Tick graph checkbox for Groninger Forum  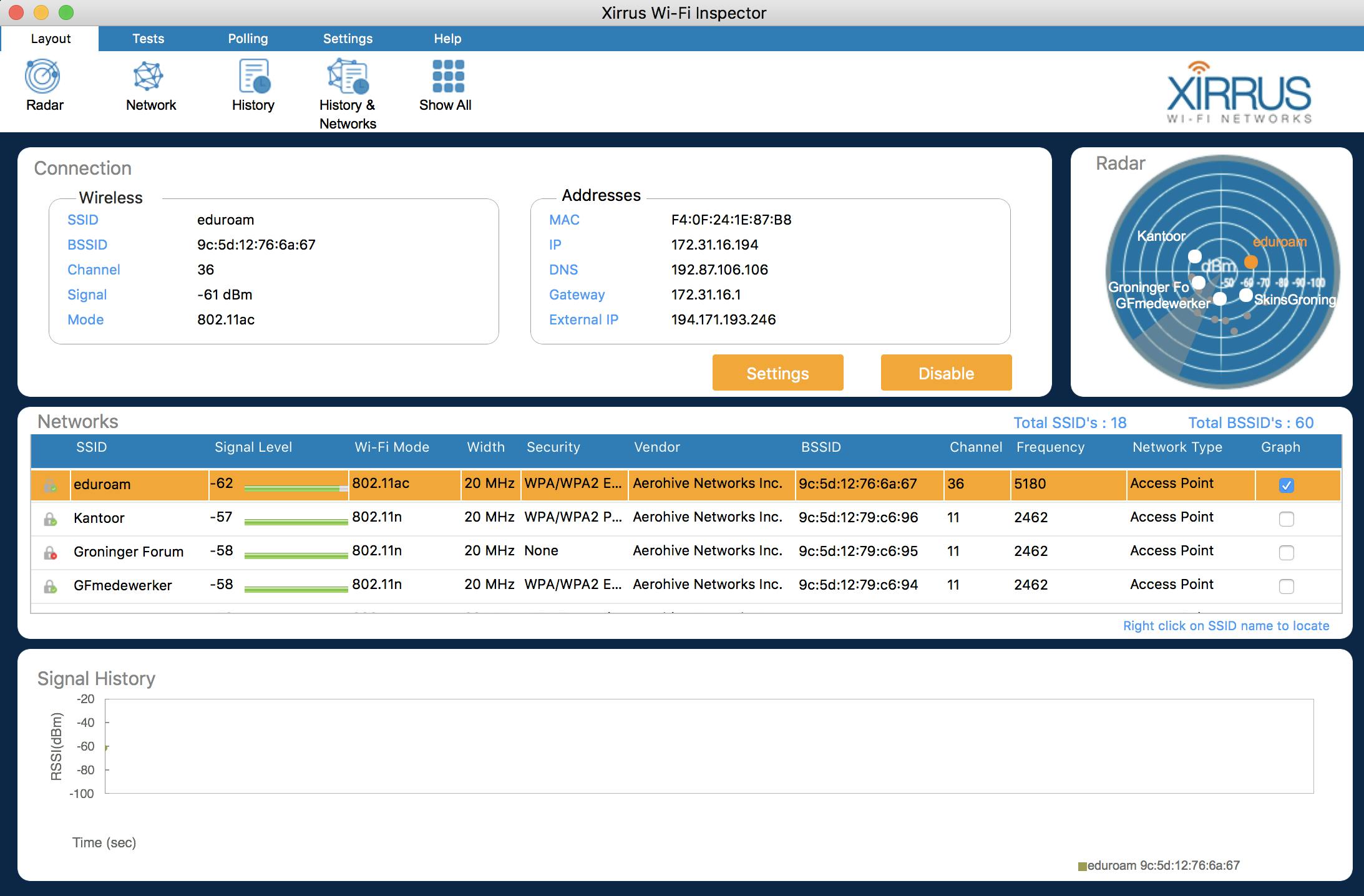pyautogui.click(x=1286, y=553)
